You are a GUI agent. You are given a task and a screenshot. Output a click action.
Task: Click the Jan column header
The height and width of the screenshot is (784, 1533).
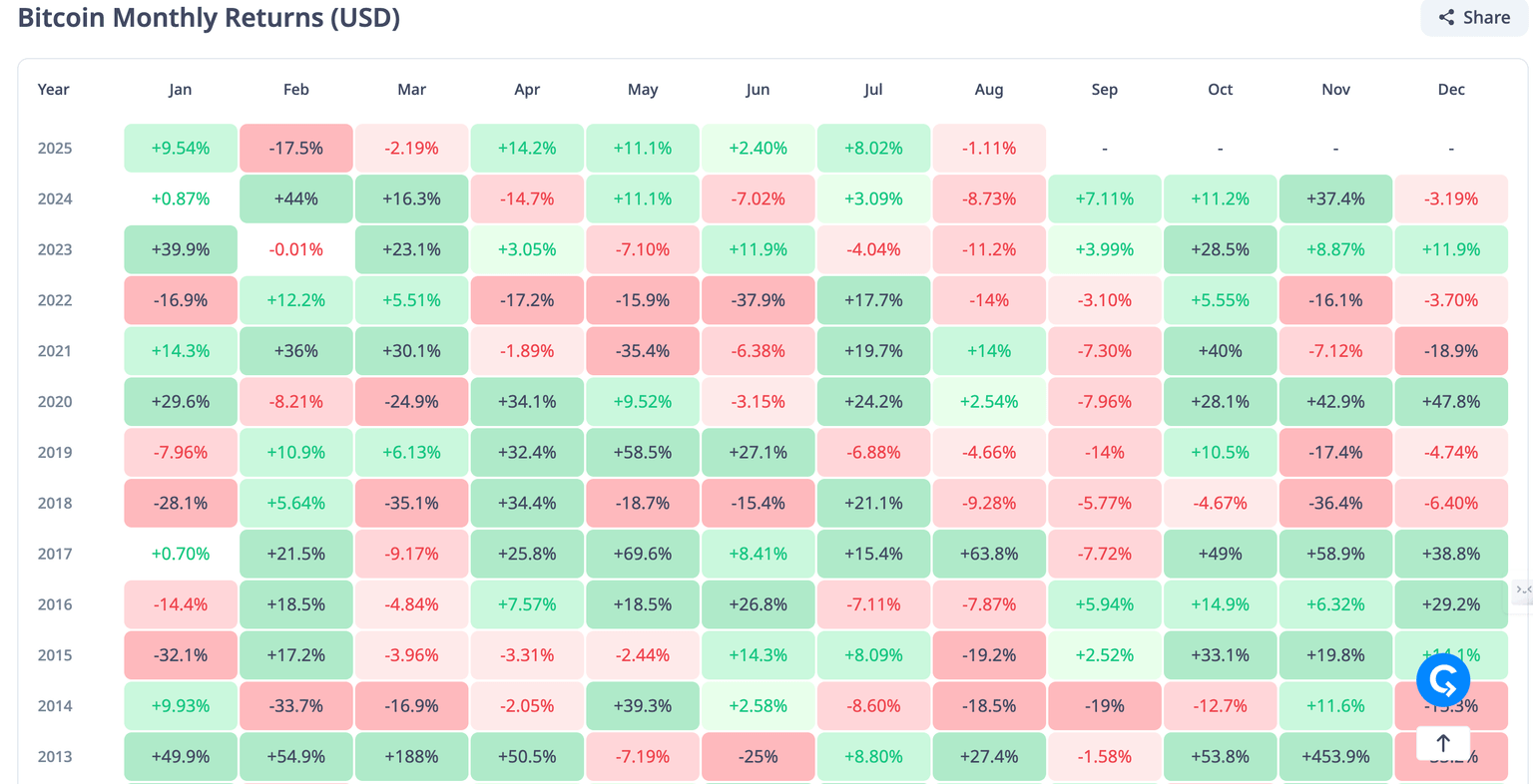point(180,90)
